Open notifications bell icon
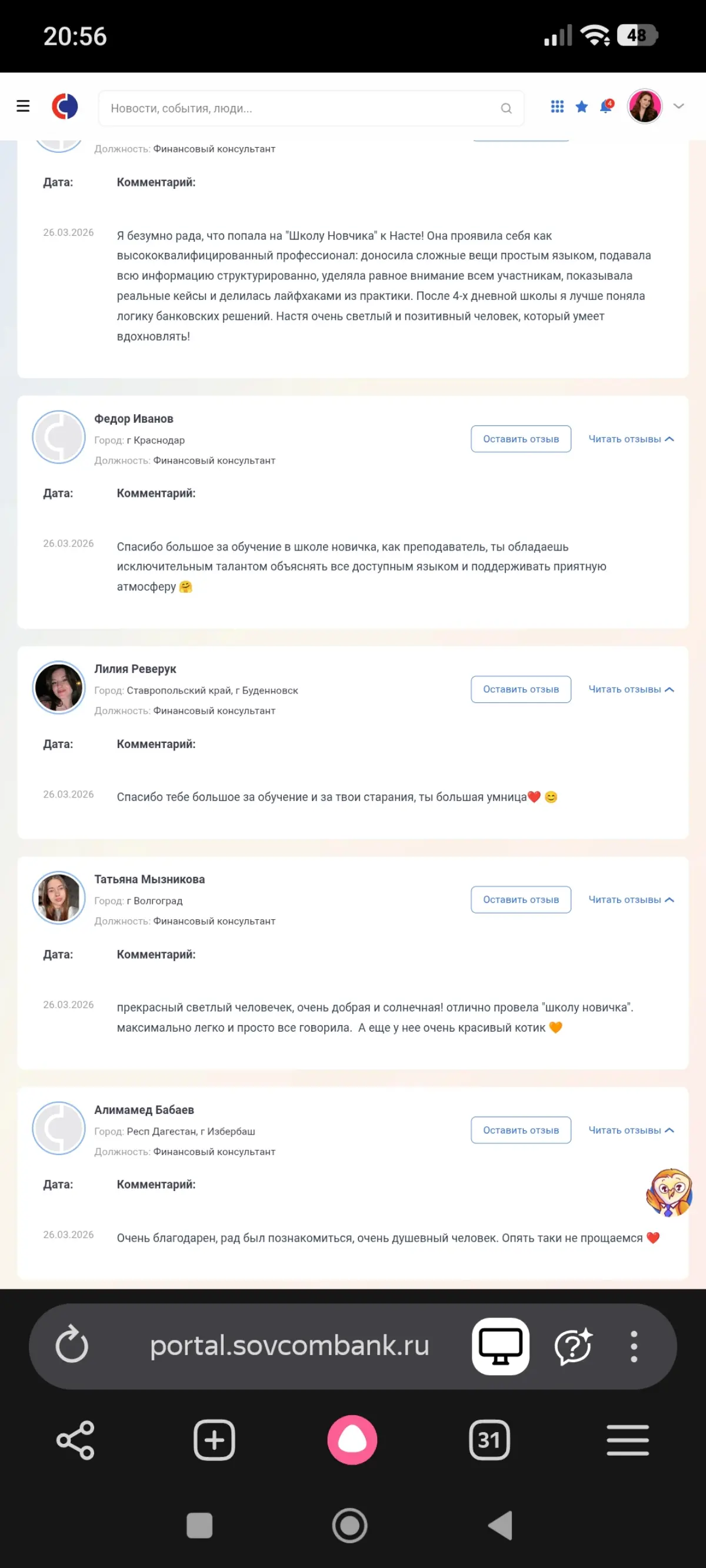Screen dimensions: 706x1568 pyautogui.click(x=606, y=106)
